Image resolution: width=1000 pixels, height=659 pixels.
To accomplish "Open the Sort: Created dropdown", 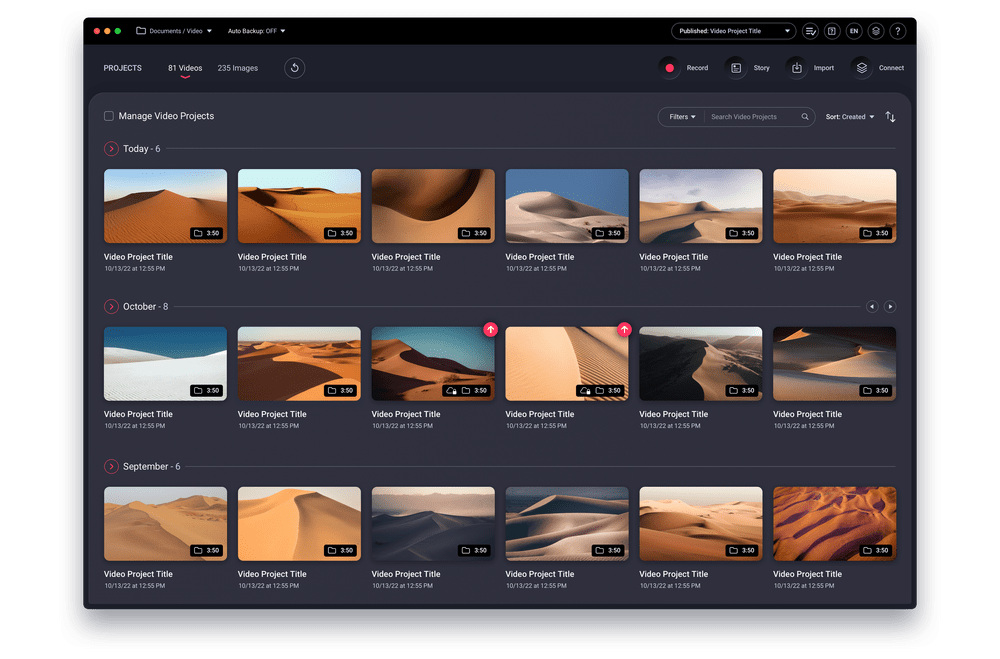I will click(x=849, y=116).
